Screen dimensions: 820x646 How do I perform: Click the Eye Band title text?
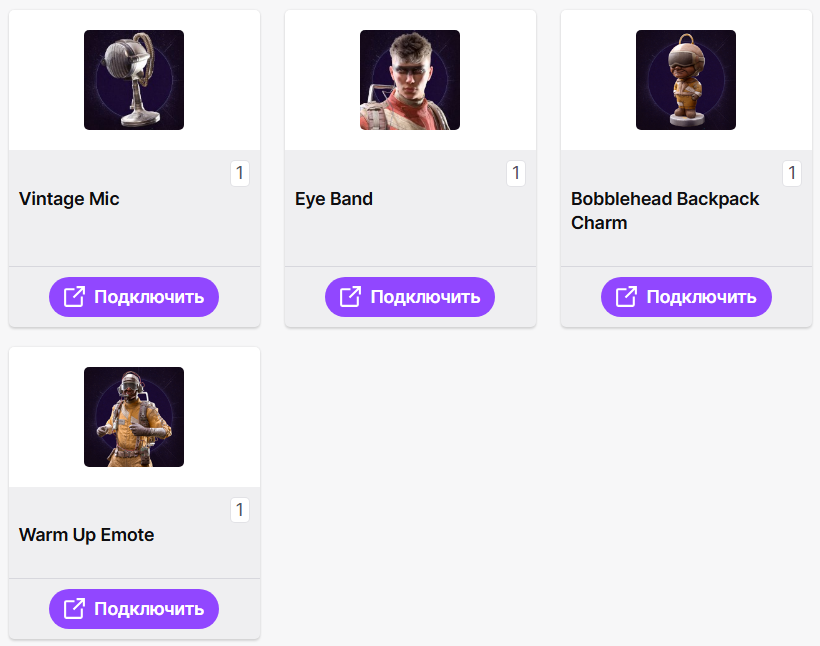334,199
